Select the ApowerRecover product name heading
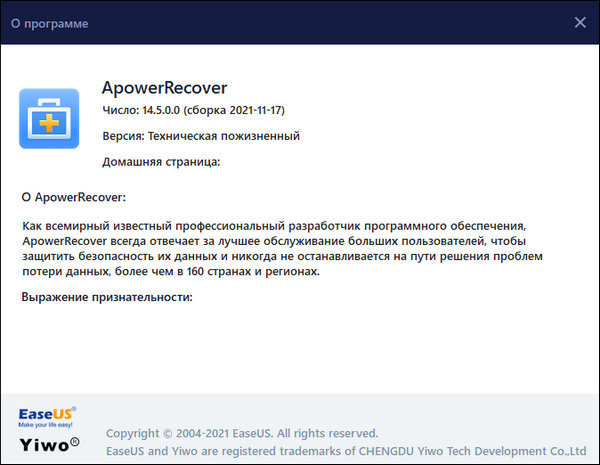Viewport: 600px width, 465px height. point(164,88)
